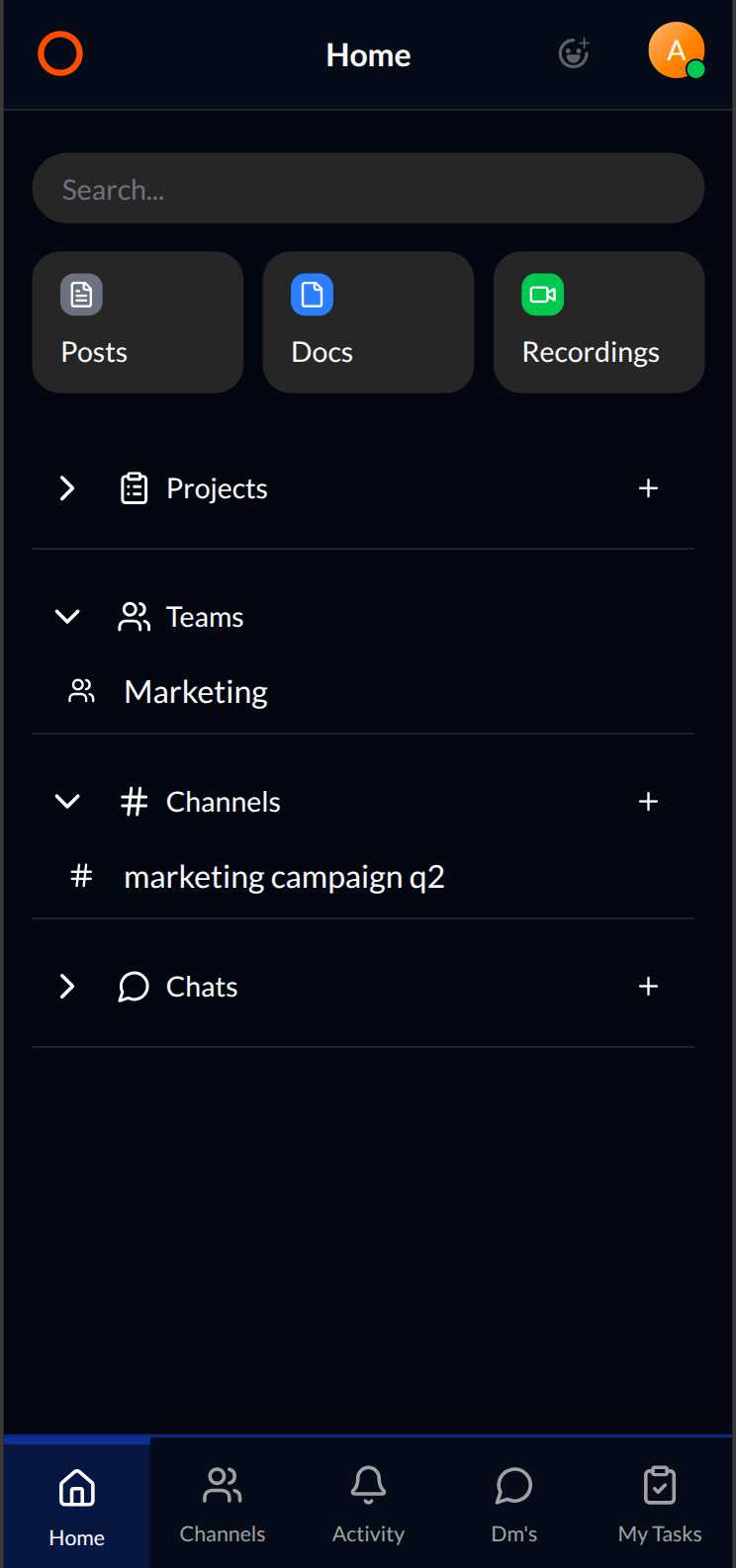736x1568 pixels.
Task: Open the Docs section
Action: click(x=367, y=321)
